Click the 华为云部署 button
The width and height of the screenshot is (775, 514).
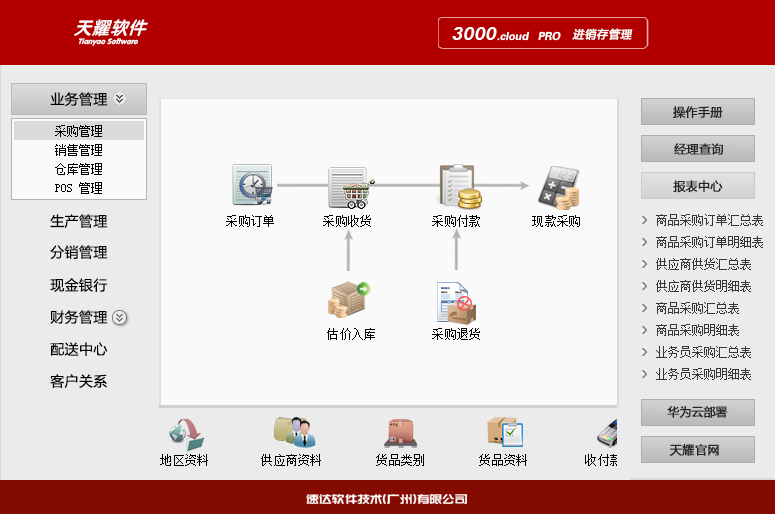(x=697, y=412)
